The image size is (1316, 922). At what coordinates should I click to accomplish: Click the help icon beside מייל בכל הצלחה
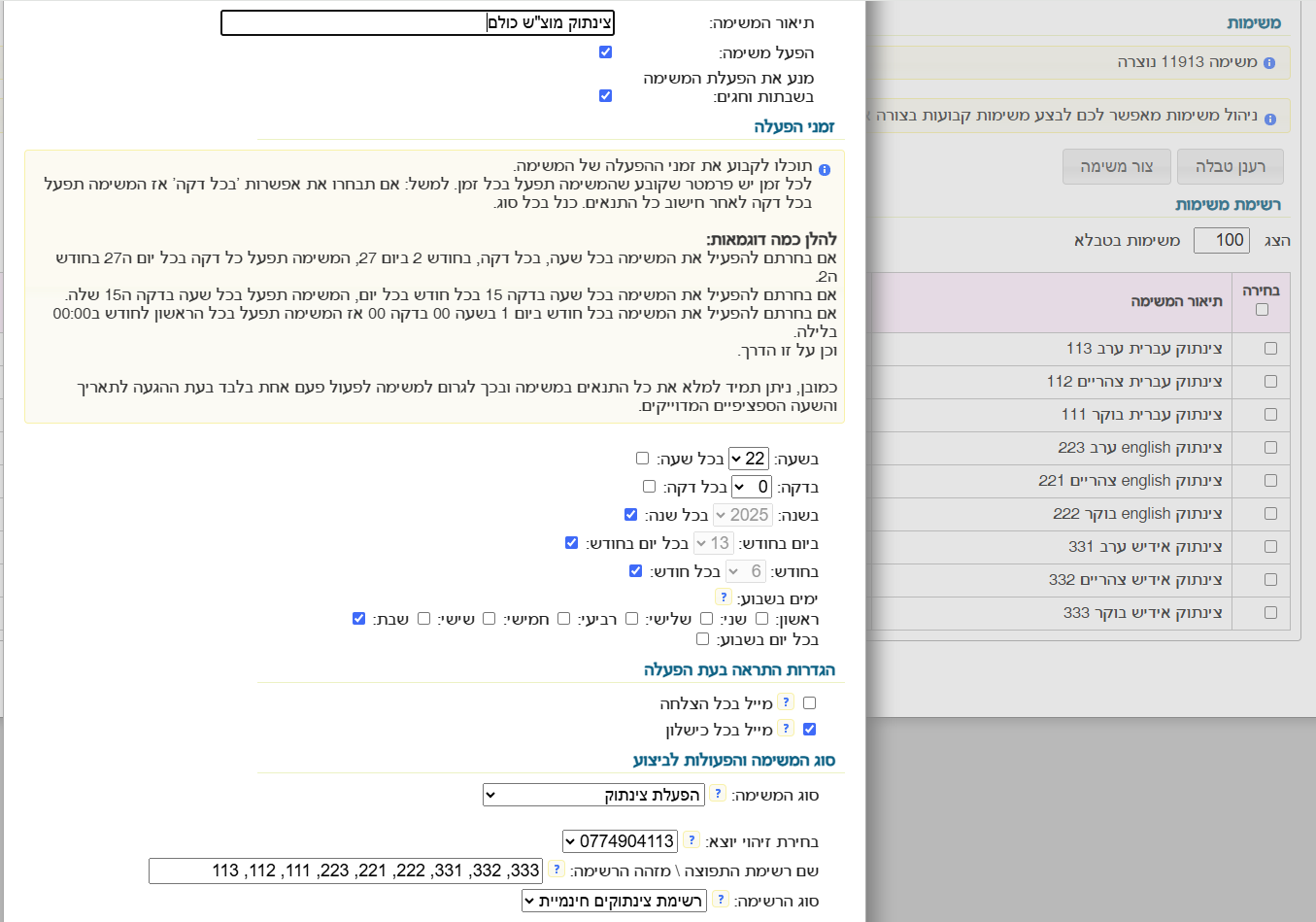786,701
